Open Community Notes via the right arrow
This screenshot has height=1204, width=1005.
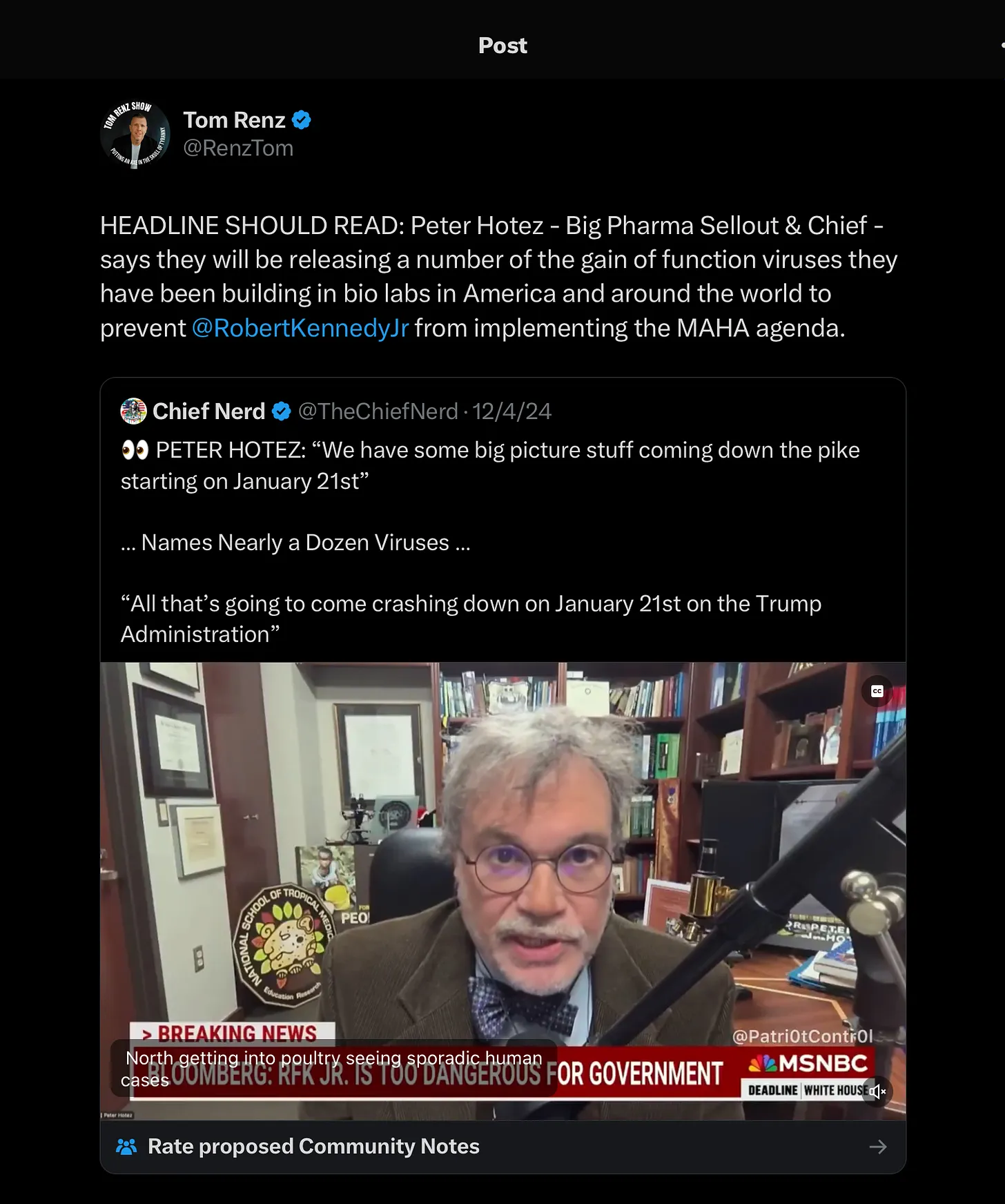click(878, 1147)
